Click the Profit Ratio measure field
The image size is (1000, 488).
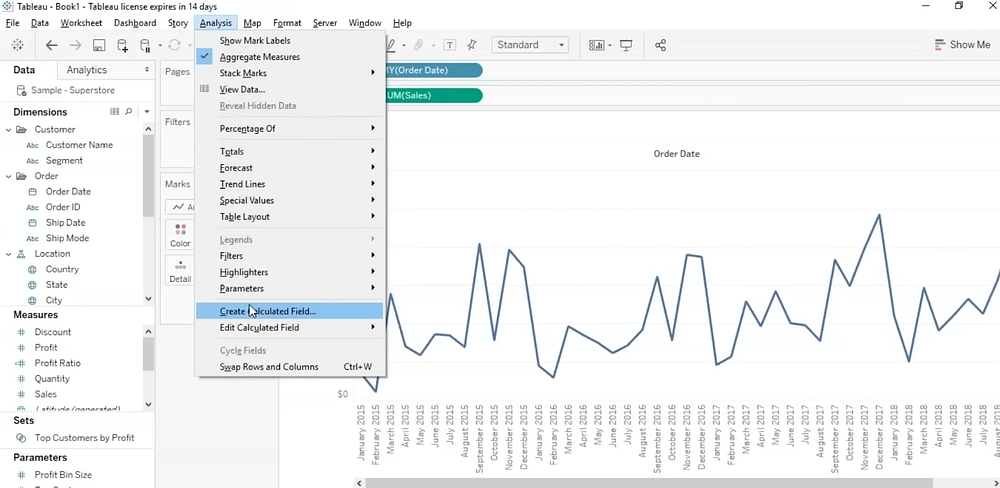click(57, 363)
